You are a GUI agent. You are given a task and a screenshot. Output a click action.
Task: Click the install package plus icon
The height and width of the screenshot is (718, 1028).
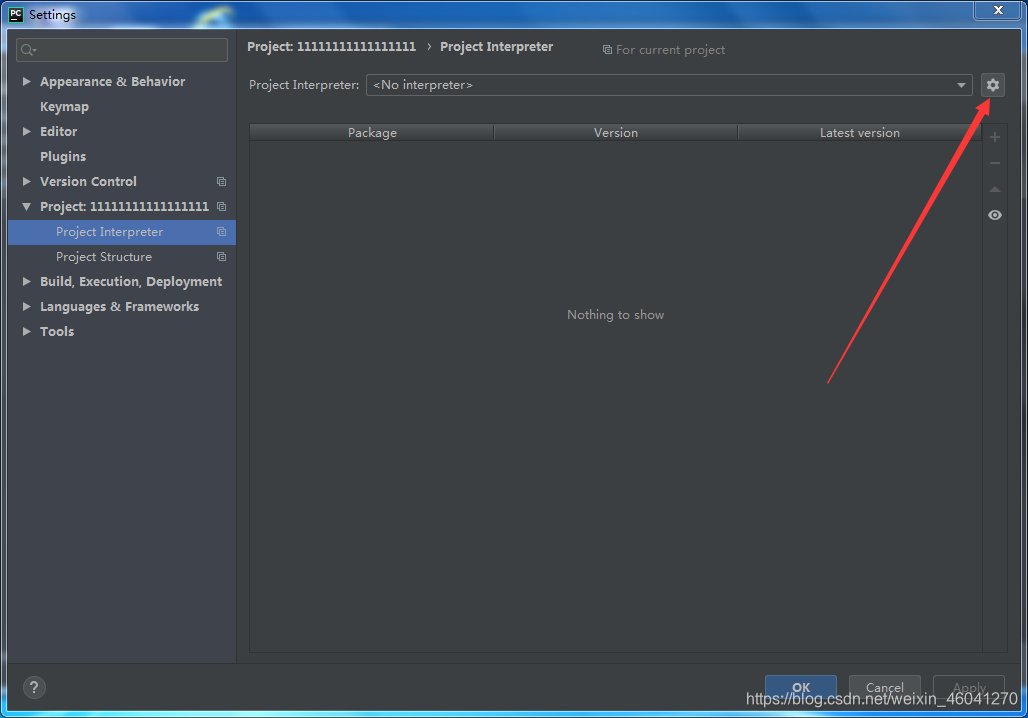(995, 137)
